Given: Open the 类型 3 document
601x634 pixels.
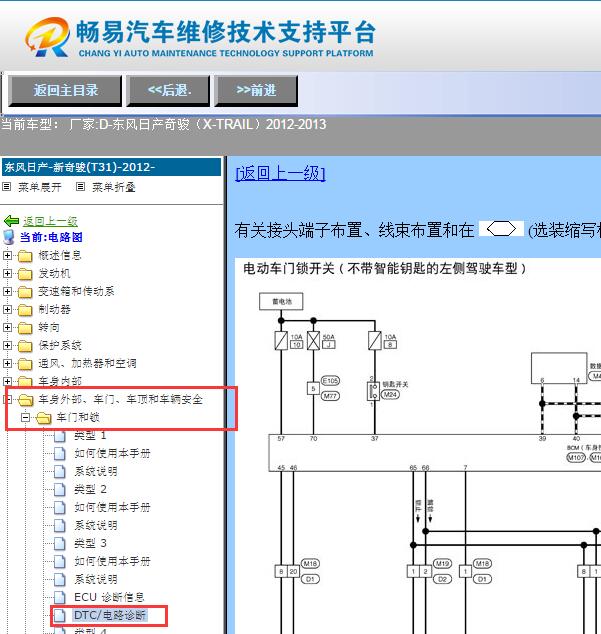Looking at the screenshot, I should 90,543.
